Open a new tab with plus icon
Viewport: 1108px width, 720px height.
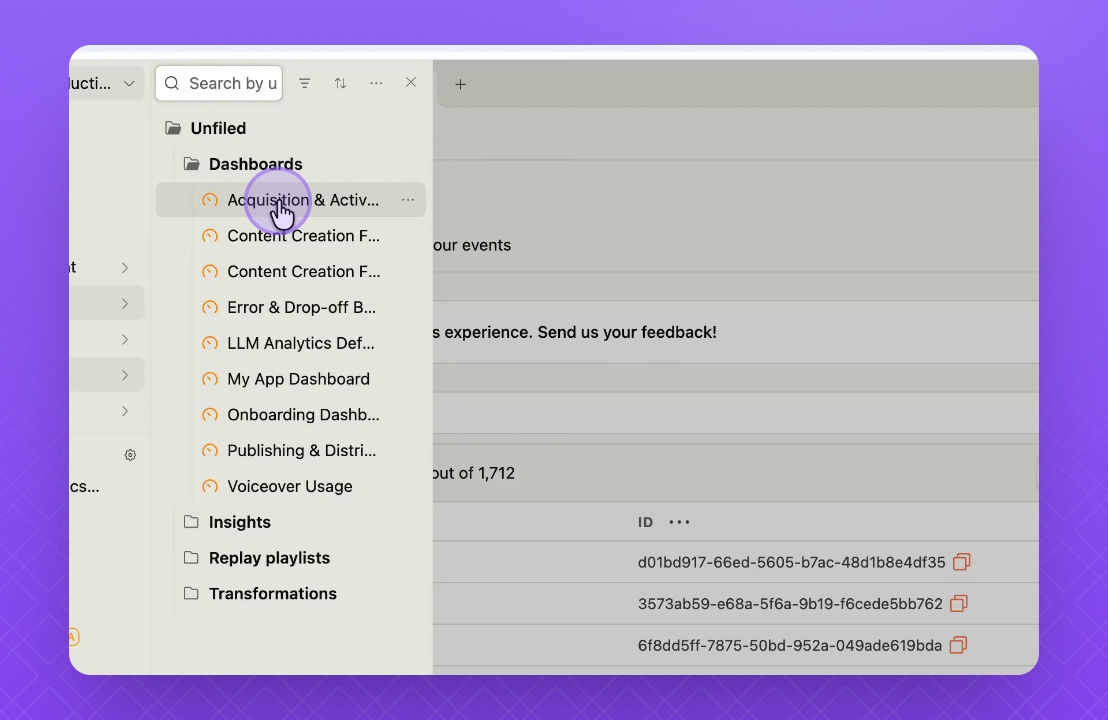click(x=461, y=84)
